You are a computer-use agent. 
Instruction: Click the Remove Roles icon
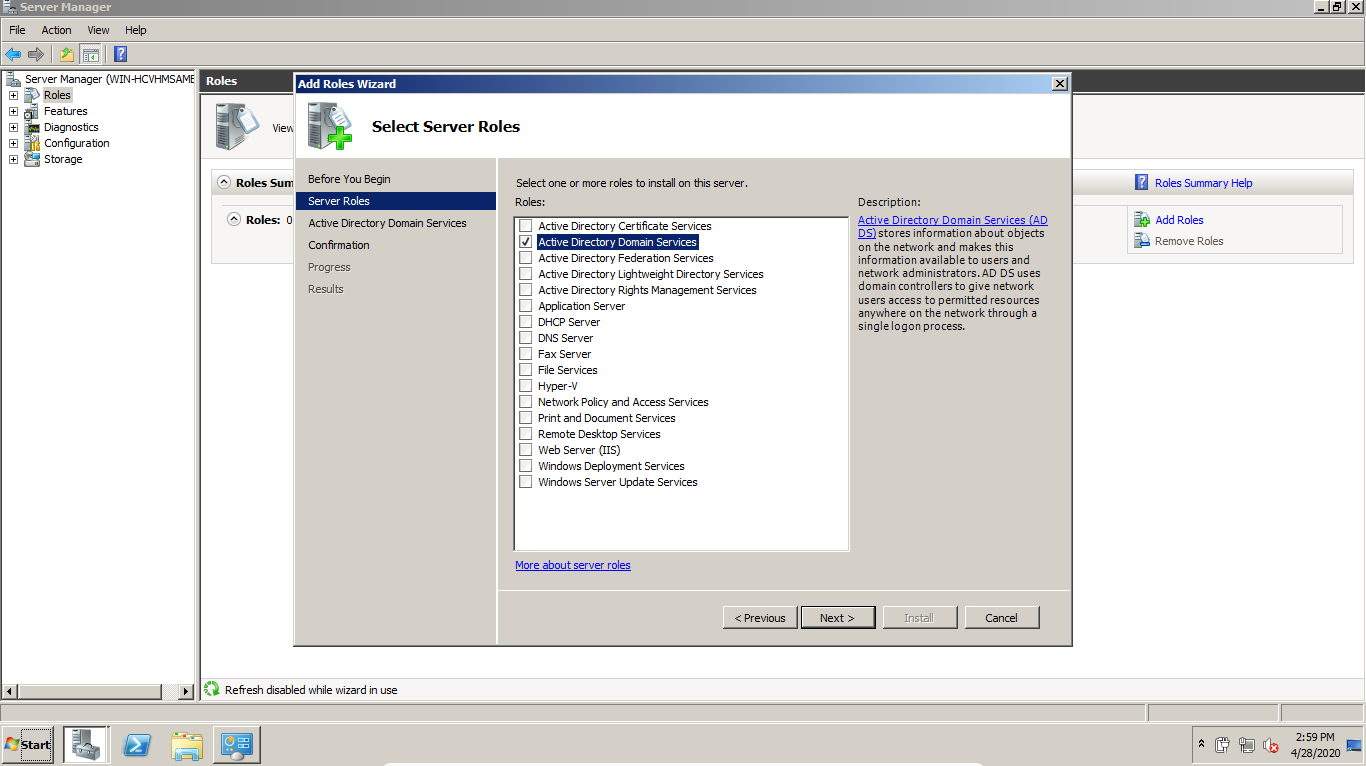point(1142,241)
